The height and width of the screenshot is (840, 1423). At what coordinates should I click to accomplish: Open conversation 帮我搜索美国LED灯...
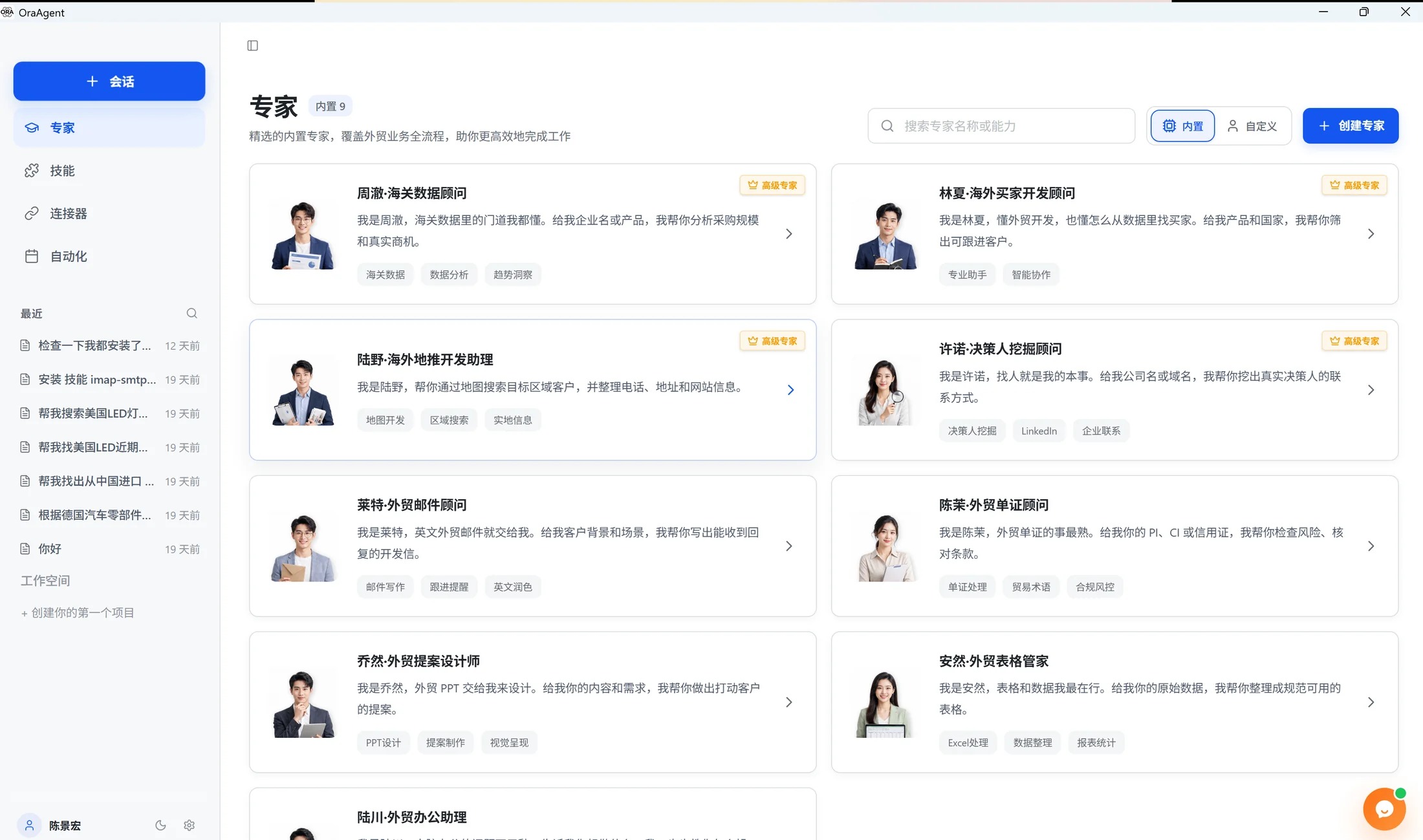point(109,413)
